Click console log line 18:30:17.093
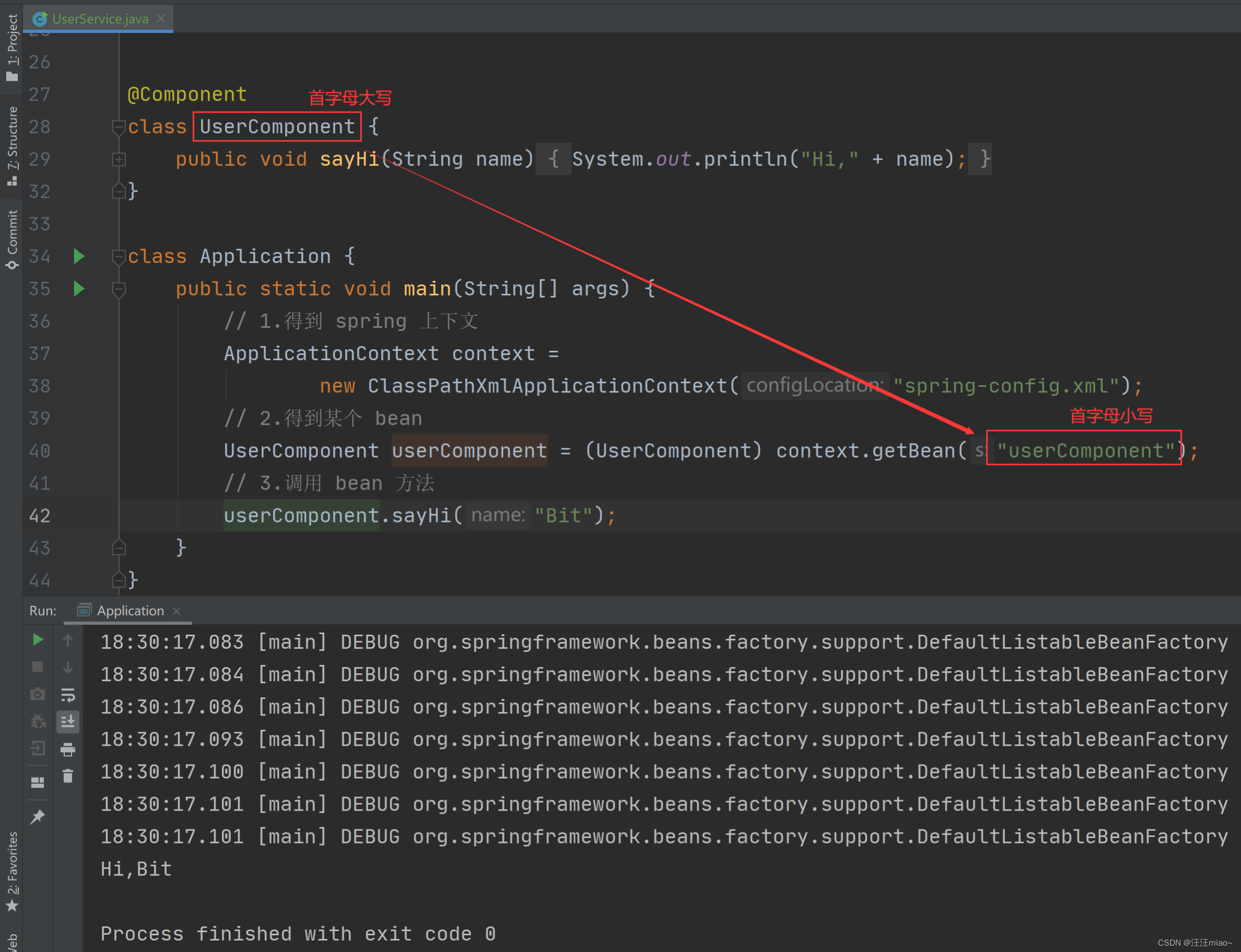The height and width of the screenshot is (952, 1241). [x=664, y=740]
